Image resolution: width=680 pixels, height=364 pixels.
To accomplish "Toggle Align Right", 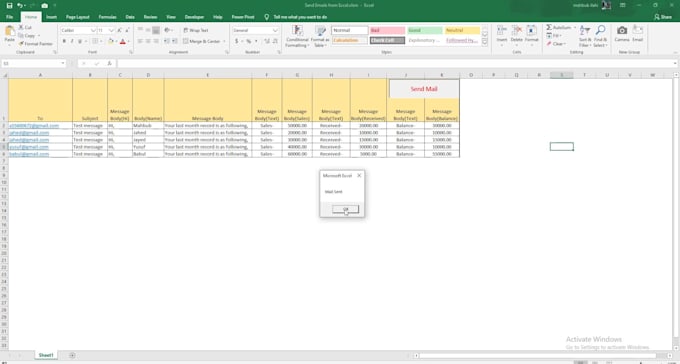I will pyautogui.click(x=156, y=41).
